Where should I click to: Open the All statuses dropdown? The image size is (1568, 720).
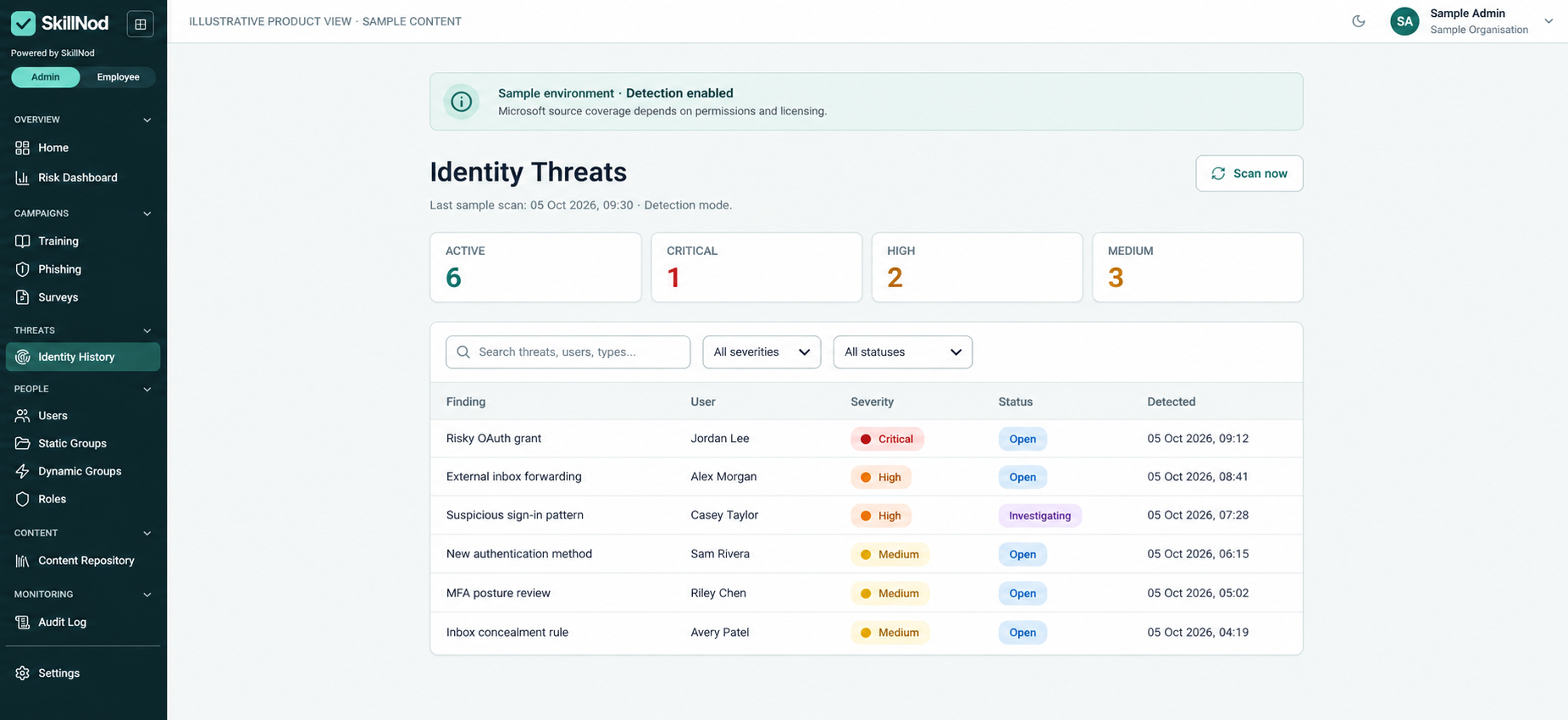click(903, 352)
